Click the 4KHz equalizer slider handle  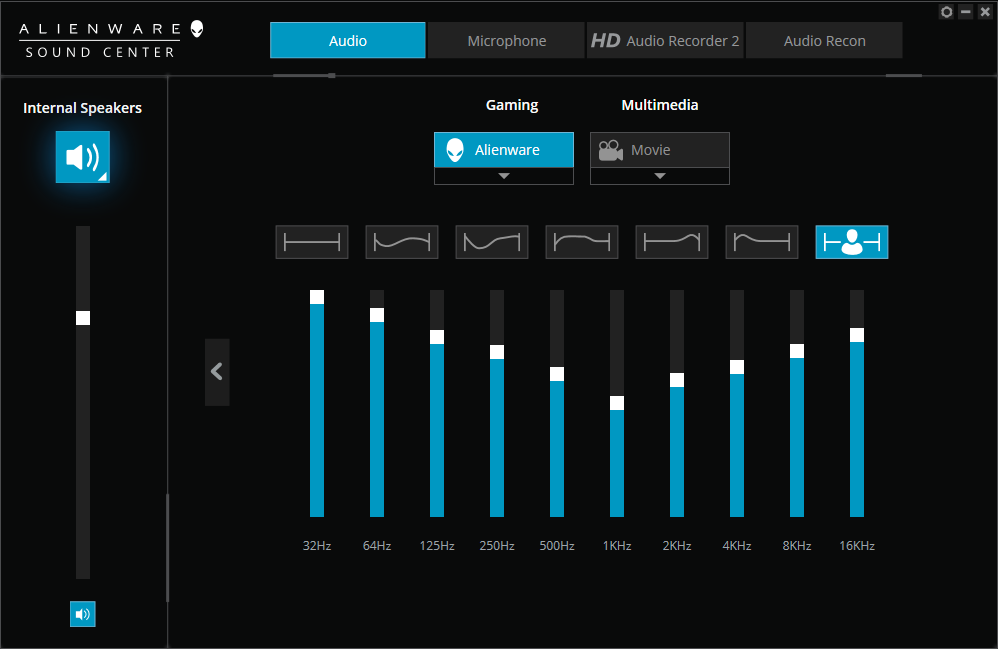(x=737, y=367)
